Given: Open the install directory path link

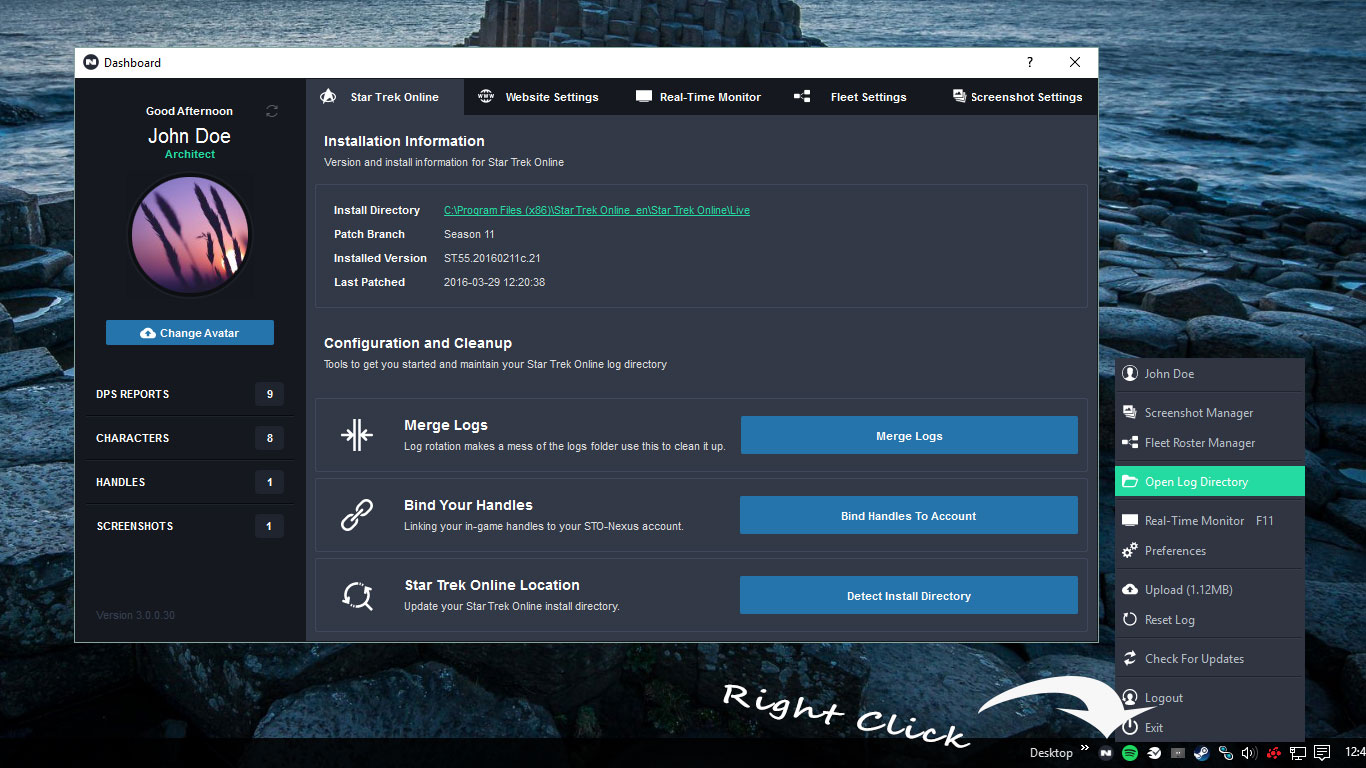Looking at the screenshot, I should coord(597,210).
